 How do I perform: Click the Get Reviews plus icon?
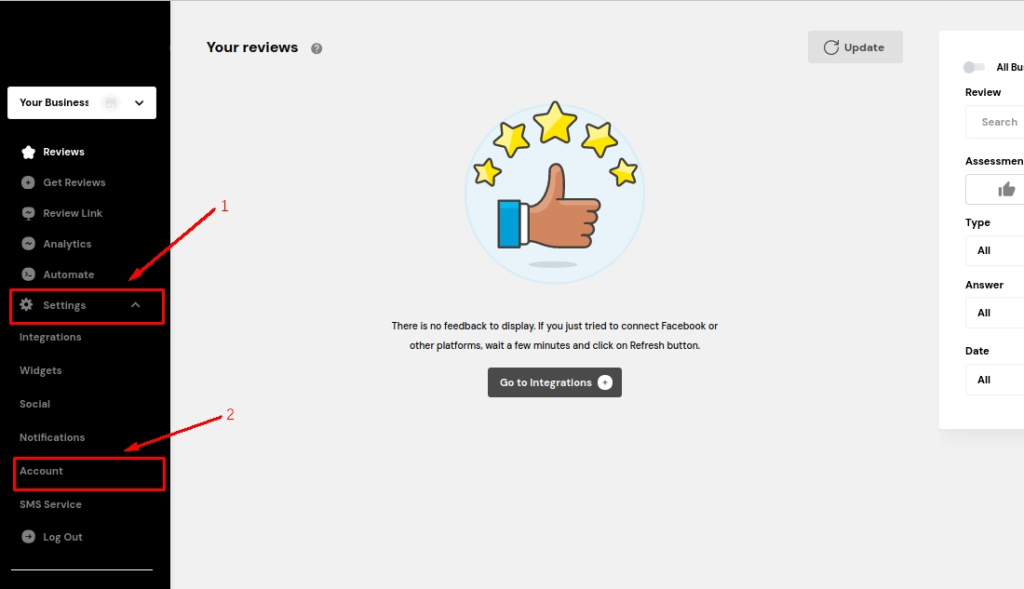[28, 183]
